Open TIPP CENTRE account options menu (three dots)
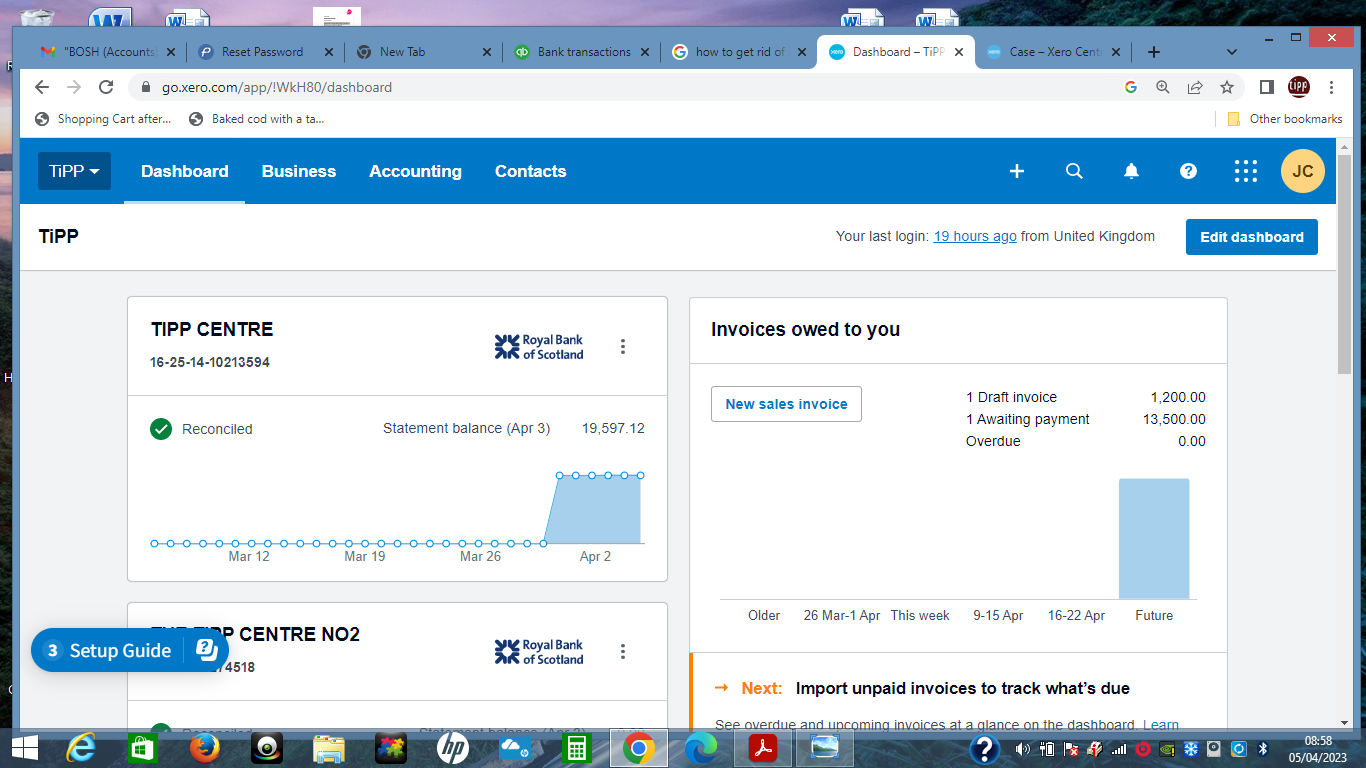This screenshot has width=1366, height=768. pyautogui.click(x=623, y=347)
